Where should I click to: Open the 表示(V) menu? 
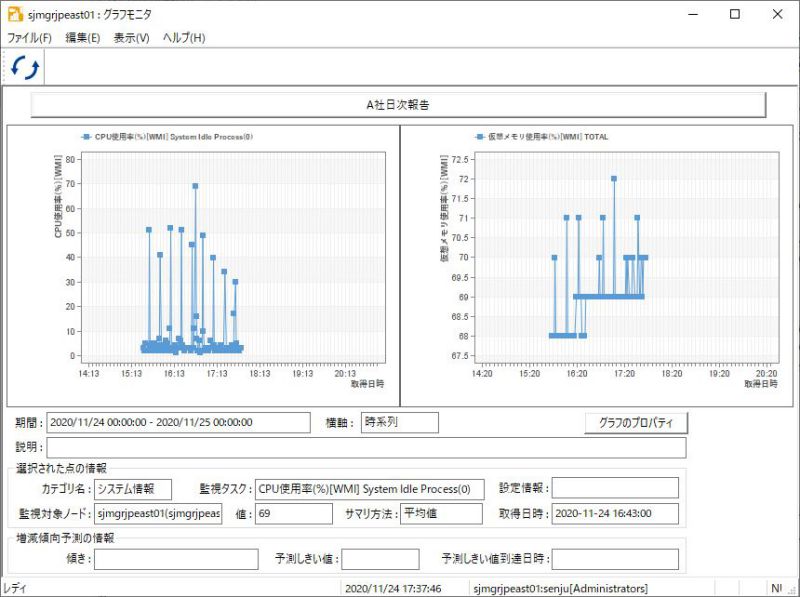131,38
